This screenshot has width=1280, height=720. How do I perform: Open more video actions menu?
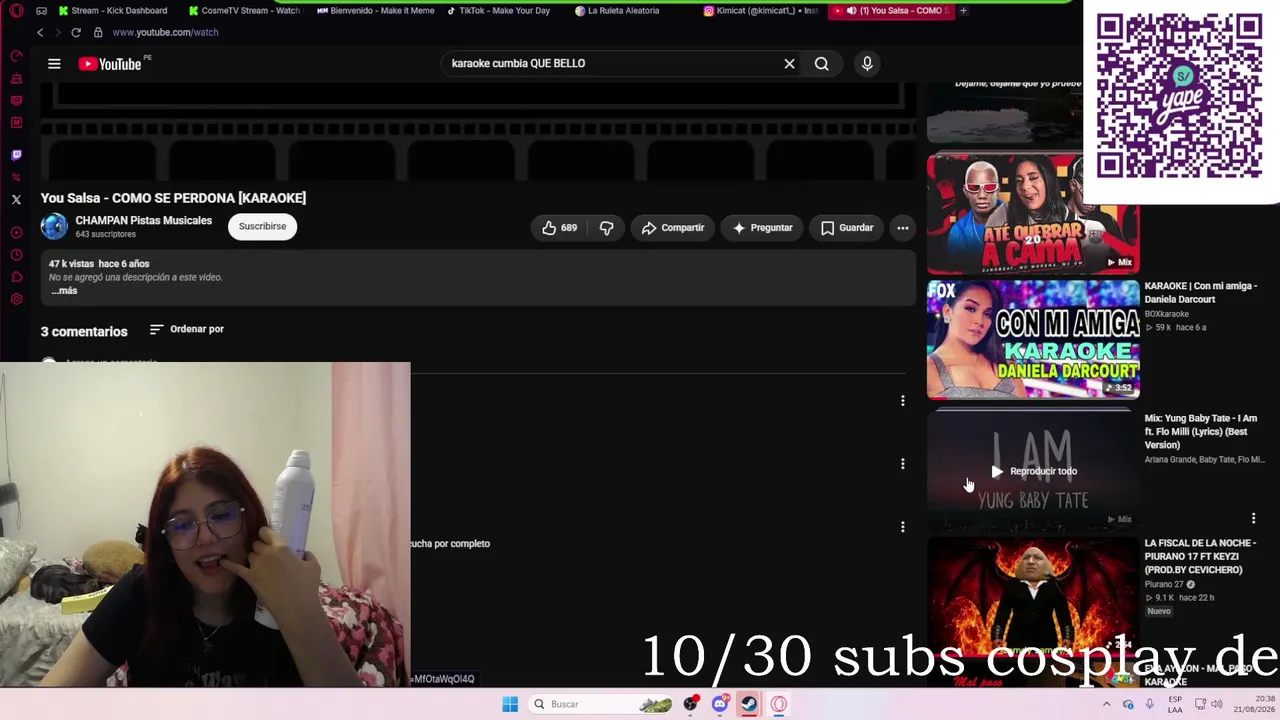tap(902, 228)
